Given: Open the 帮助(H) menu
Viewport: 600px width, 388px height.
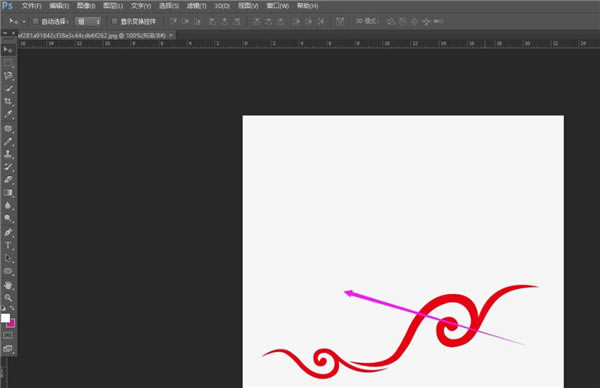Looking at the screenshot, I should 307,6.
